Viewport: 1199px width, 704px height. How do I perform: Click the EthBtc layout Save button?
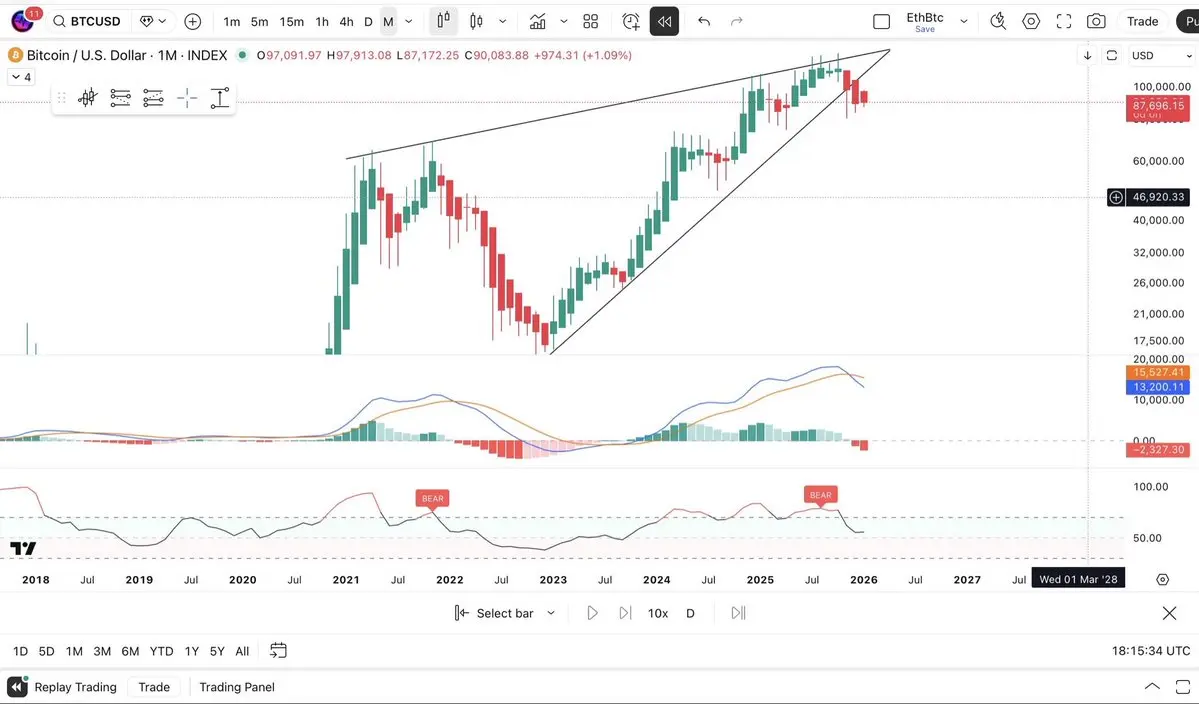point(924,30)
